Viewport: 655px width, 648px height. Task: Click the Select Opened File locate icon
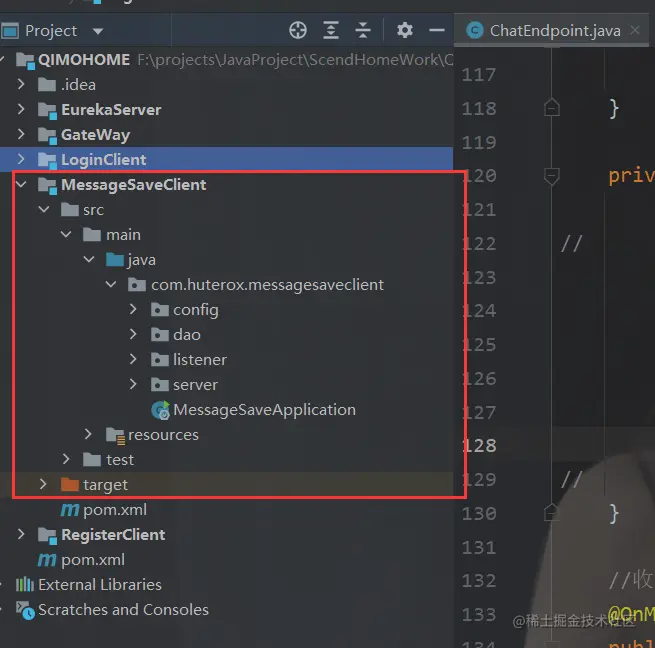[298, 30]
